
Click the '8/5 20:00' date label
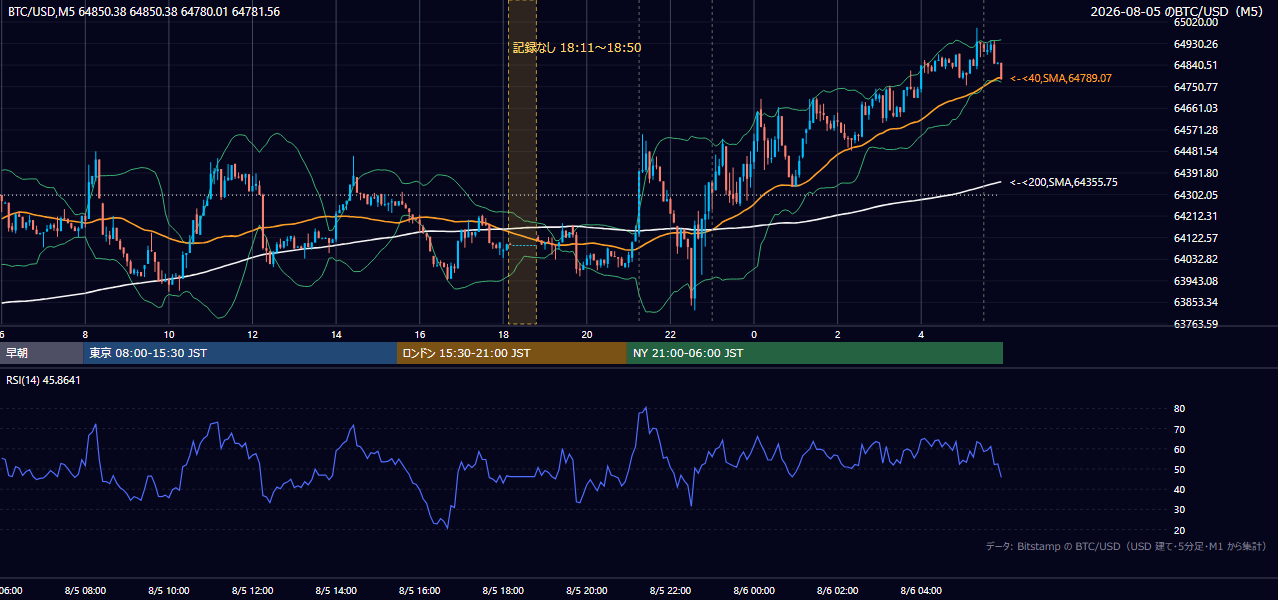click(587, 591)
